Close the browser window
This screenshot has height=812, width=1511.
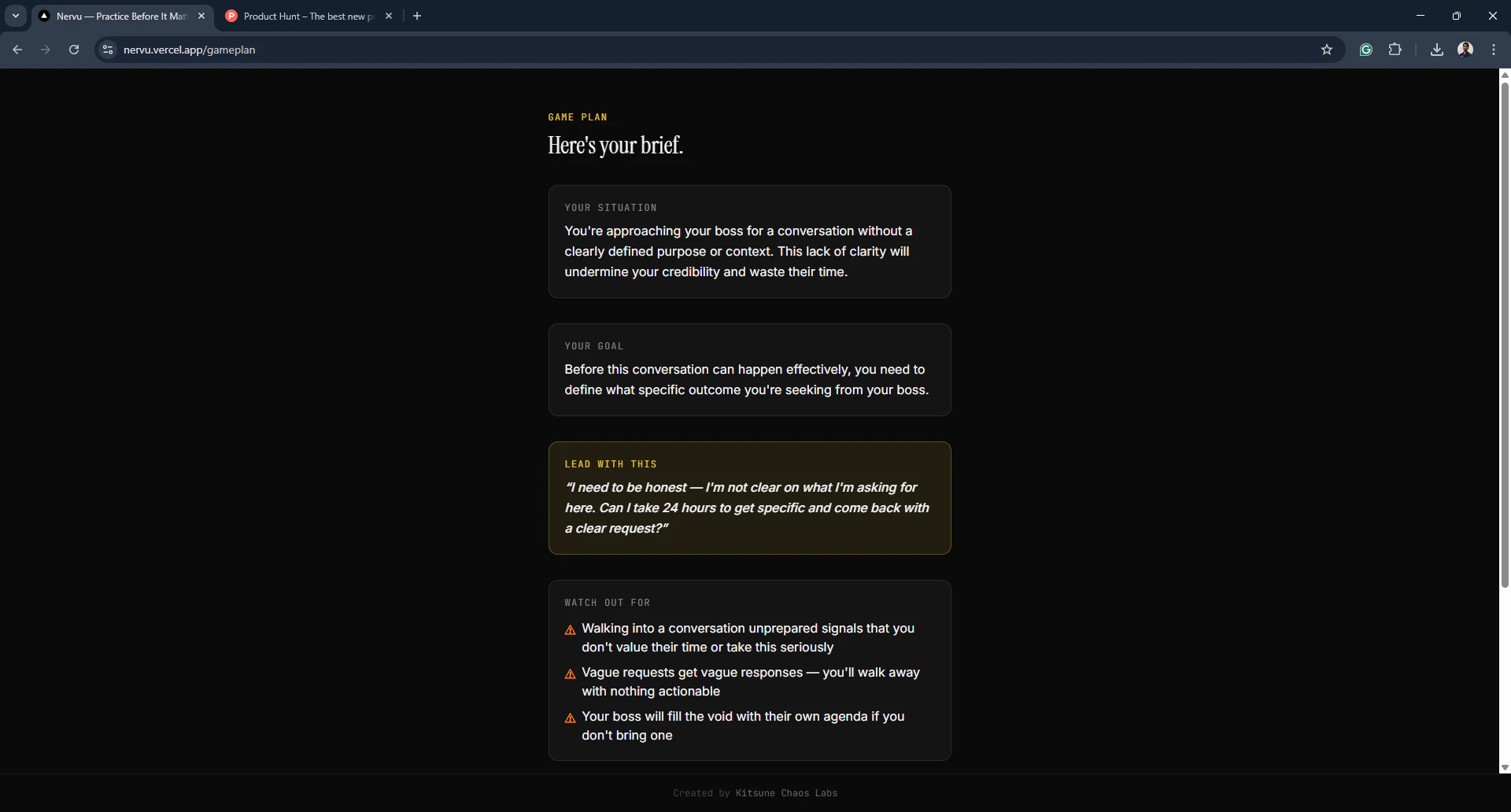[1493, 16]
